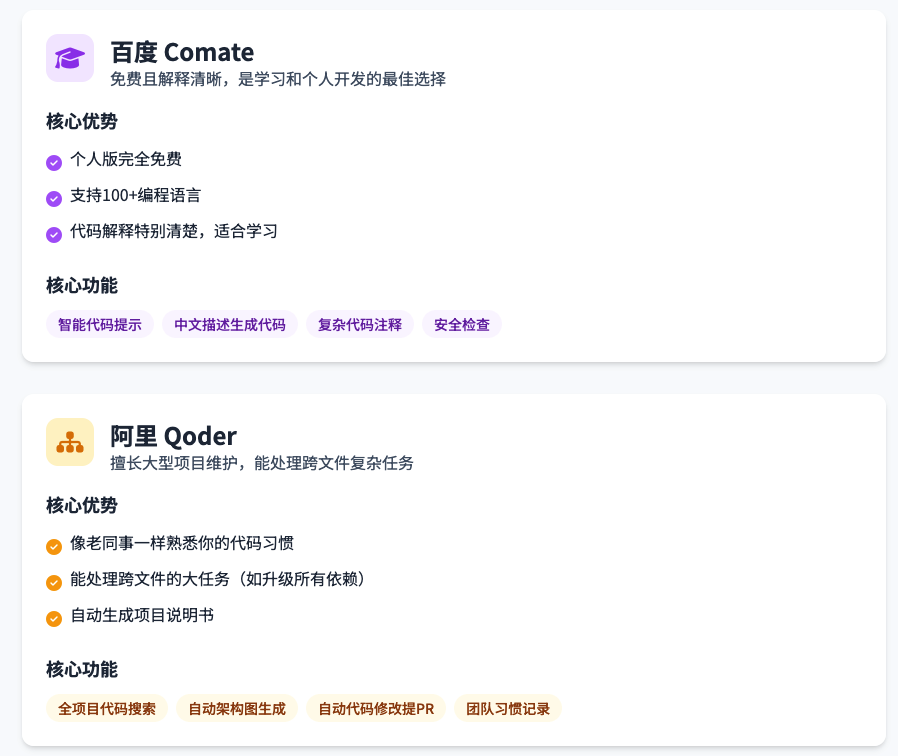The width and height of the screenshot is (898, 756).
Task: Click the orange check icon beside 自动生成项目说明书
Action: (x=54, y=619)
